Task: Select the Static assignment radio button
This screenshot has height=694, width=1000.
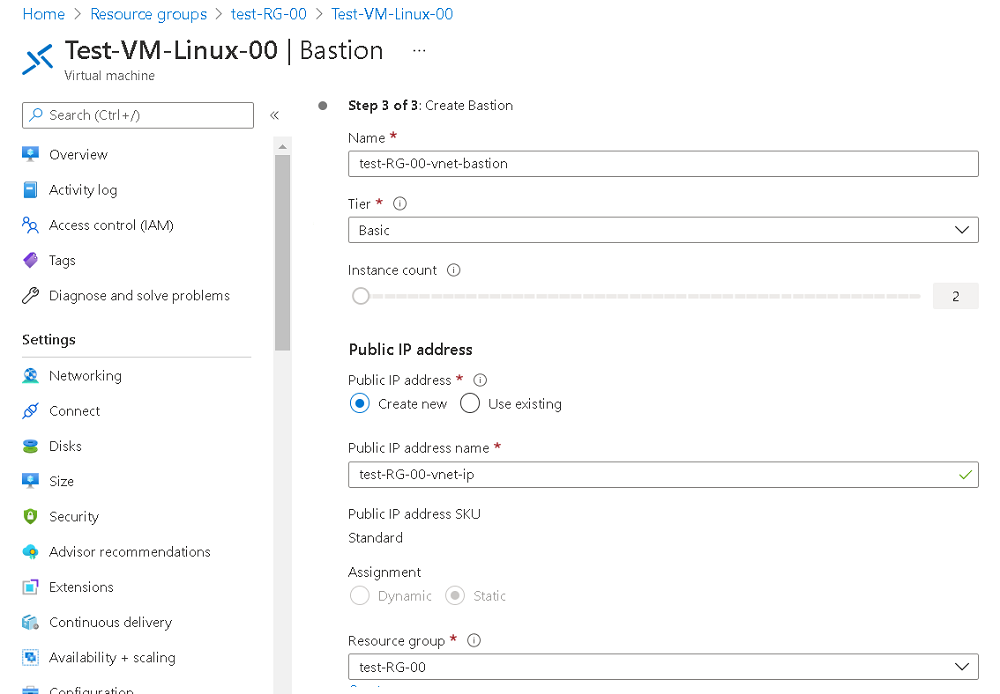Action: pyautogui.click(x=455, y=596)
